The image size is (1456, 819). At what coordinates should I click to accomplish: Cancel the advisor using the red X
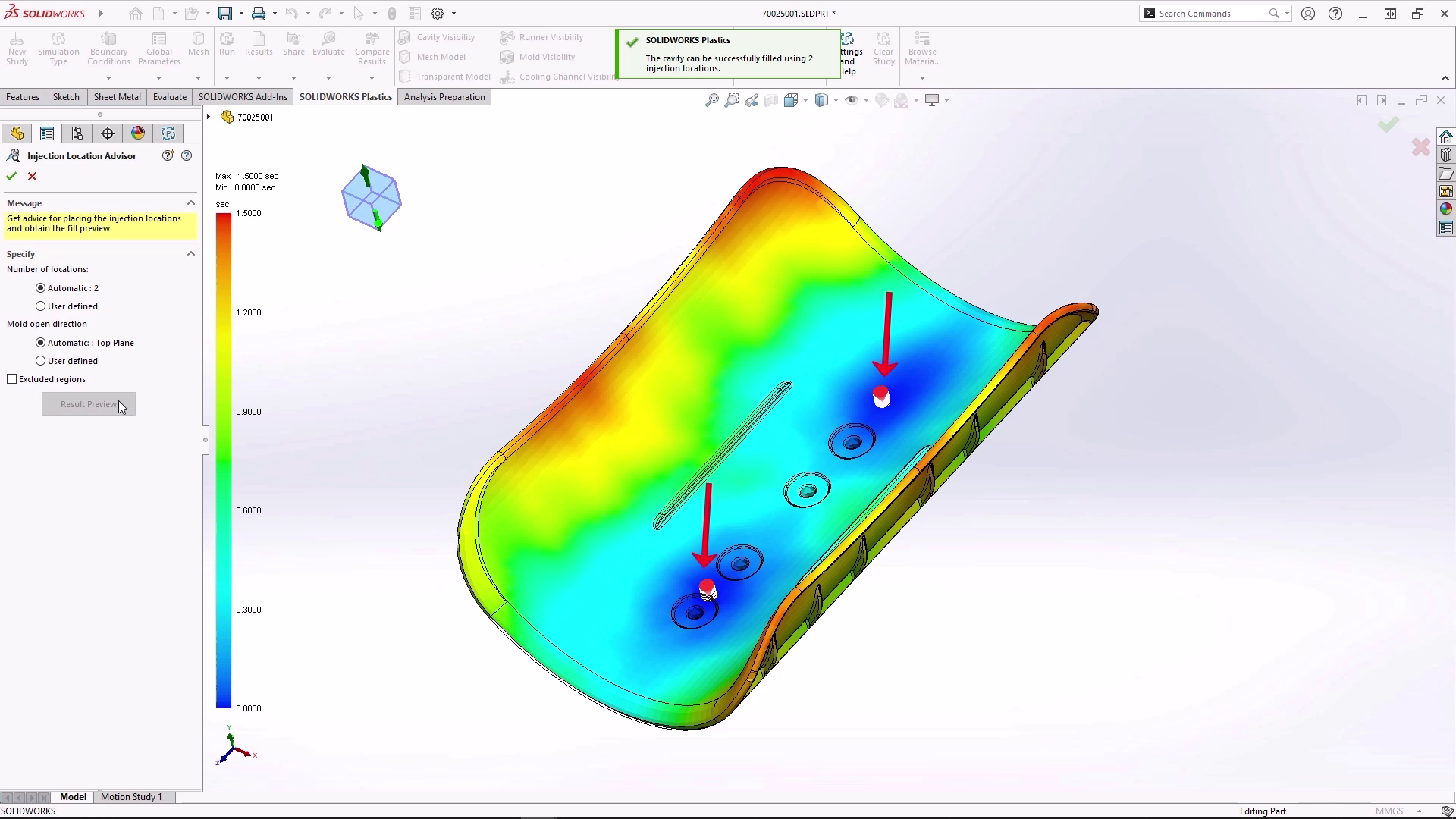(32, 176)
